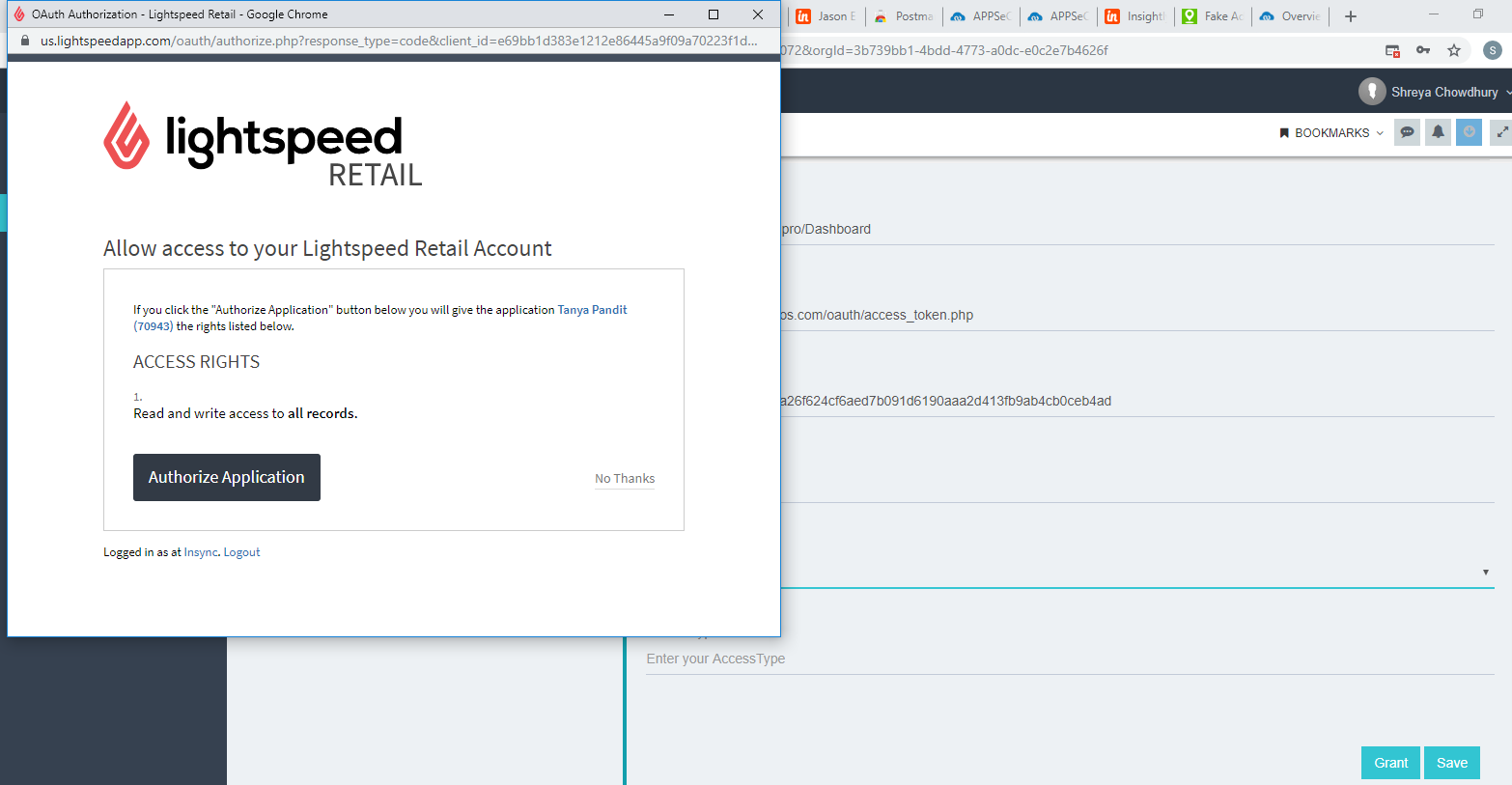The width and height of the screenshot is (1512, 785).
Task: Open the chat message bubble icon
Action: [1407, 132]
